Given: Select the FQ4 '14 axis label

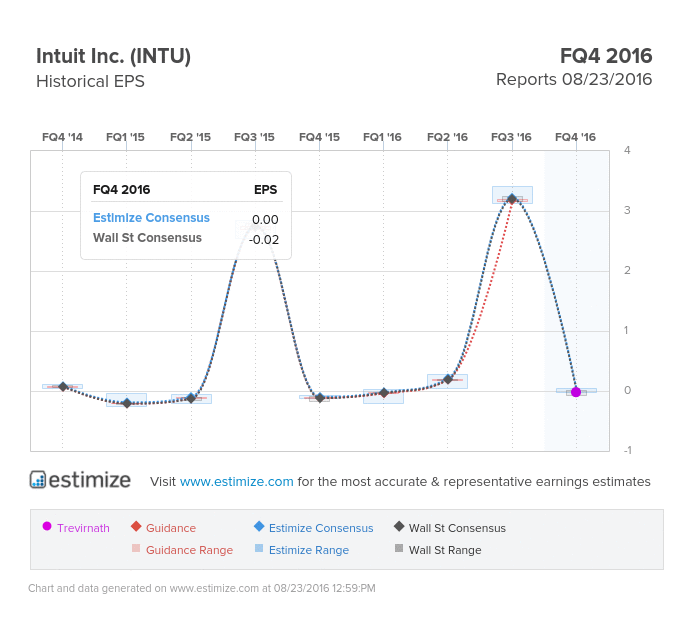Looking at the screenshot, I should coord(62,137).
